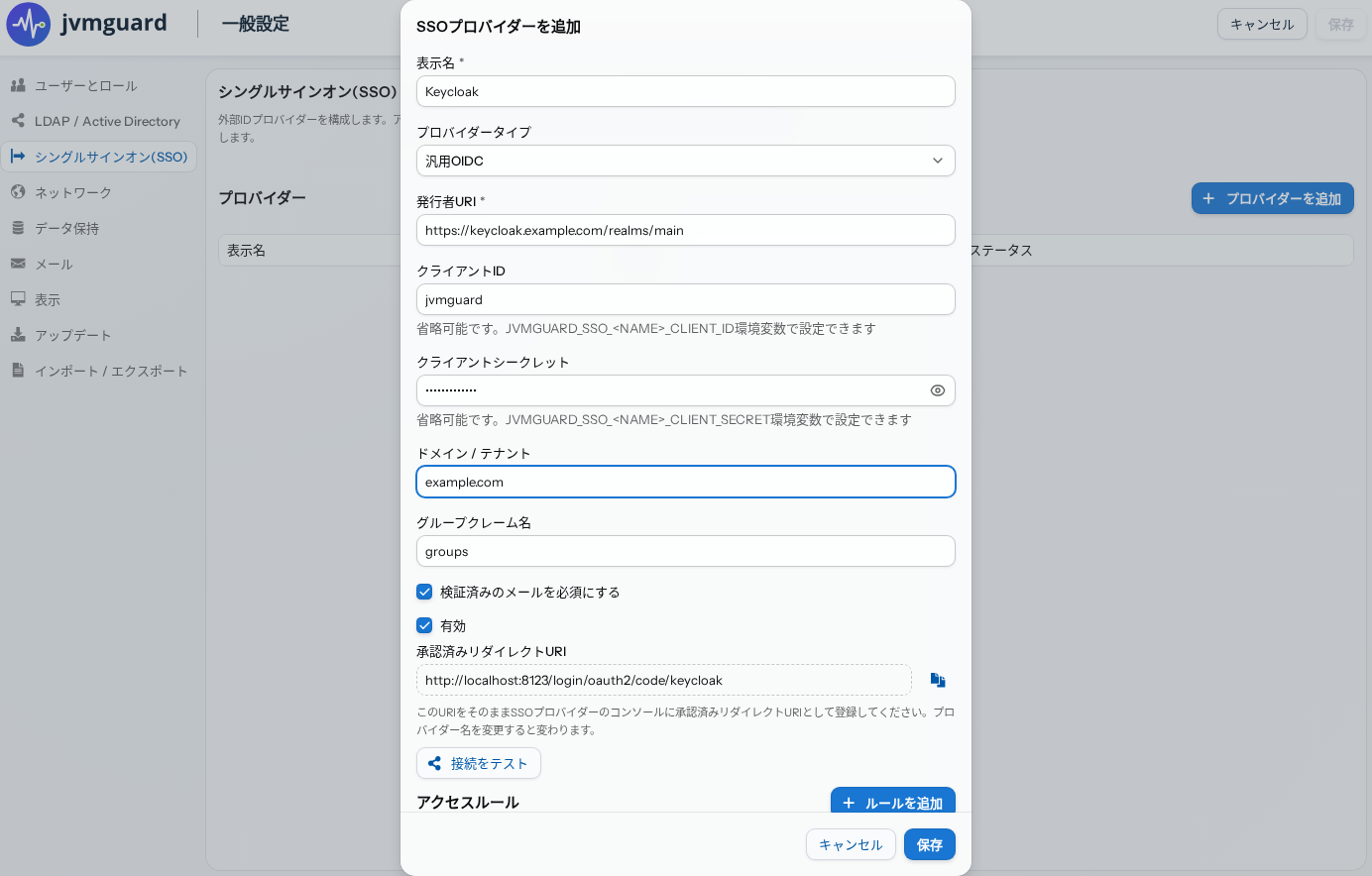This screenshot has height=876, width=1372.
Task: Open アップデート in the sidebar
Action: (99, 335)
